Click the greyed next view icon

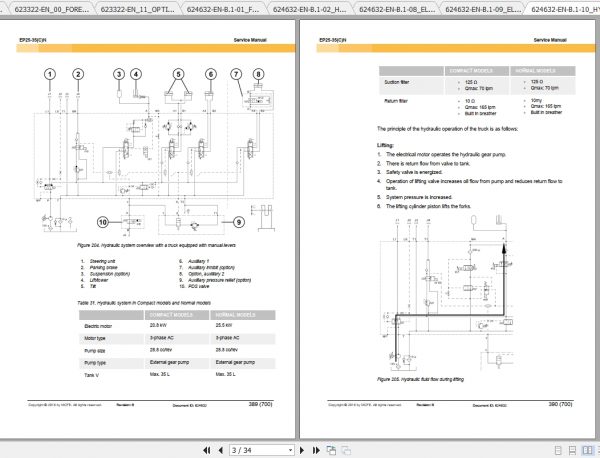point(346,450)
